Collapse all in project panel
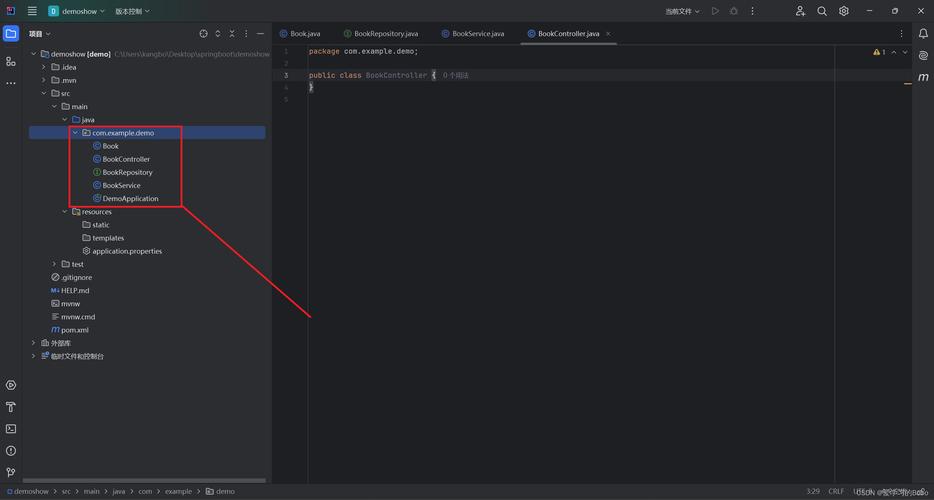Screen dimensions: 934x500 232,34
